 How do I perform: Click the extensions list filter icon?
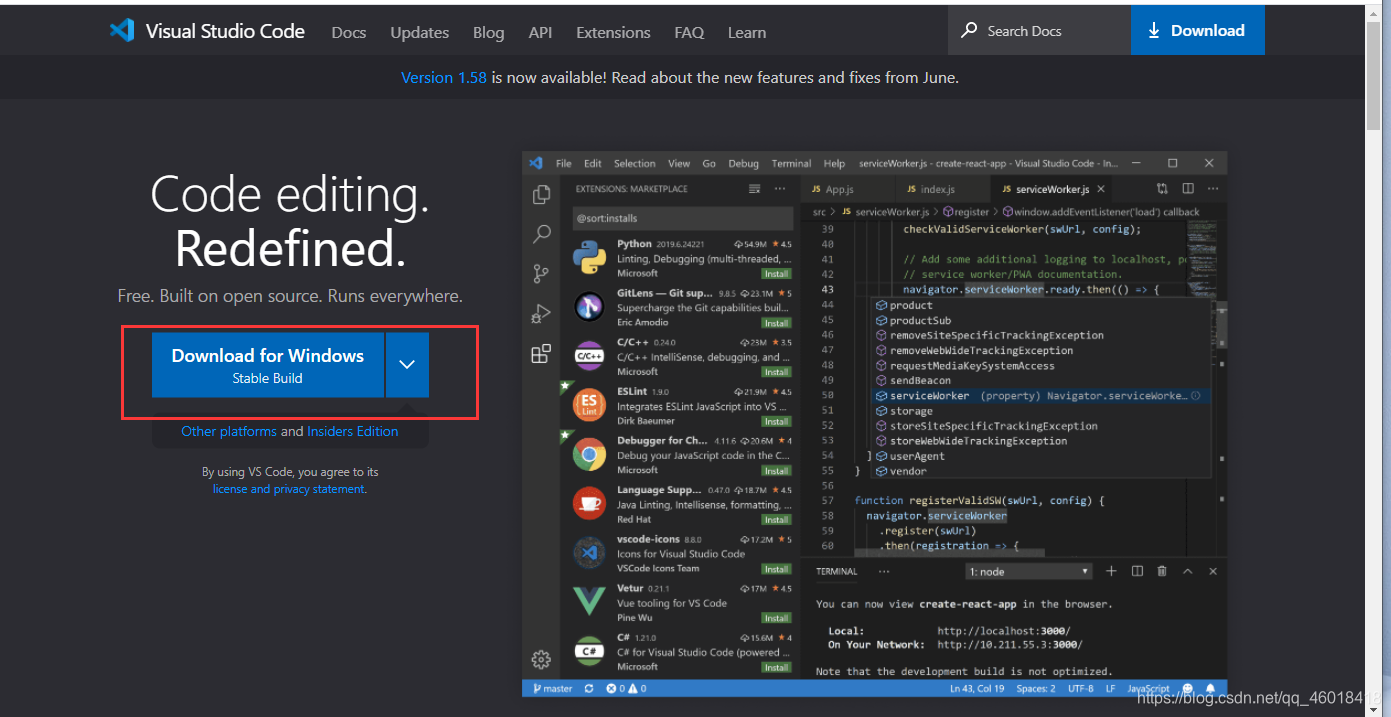coord(755,189)
